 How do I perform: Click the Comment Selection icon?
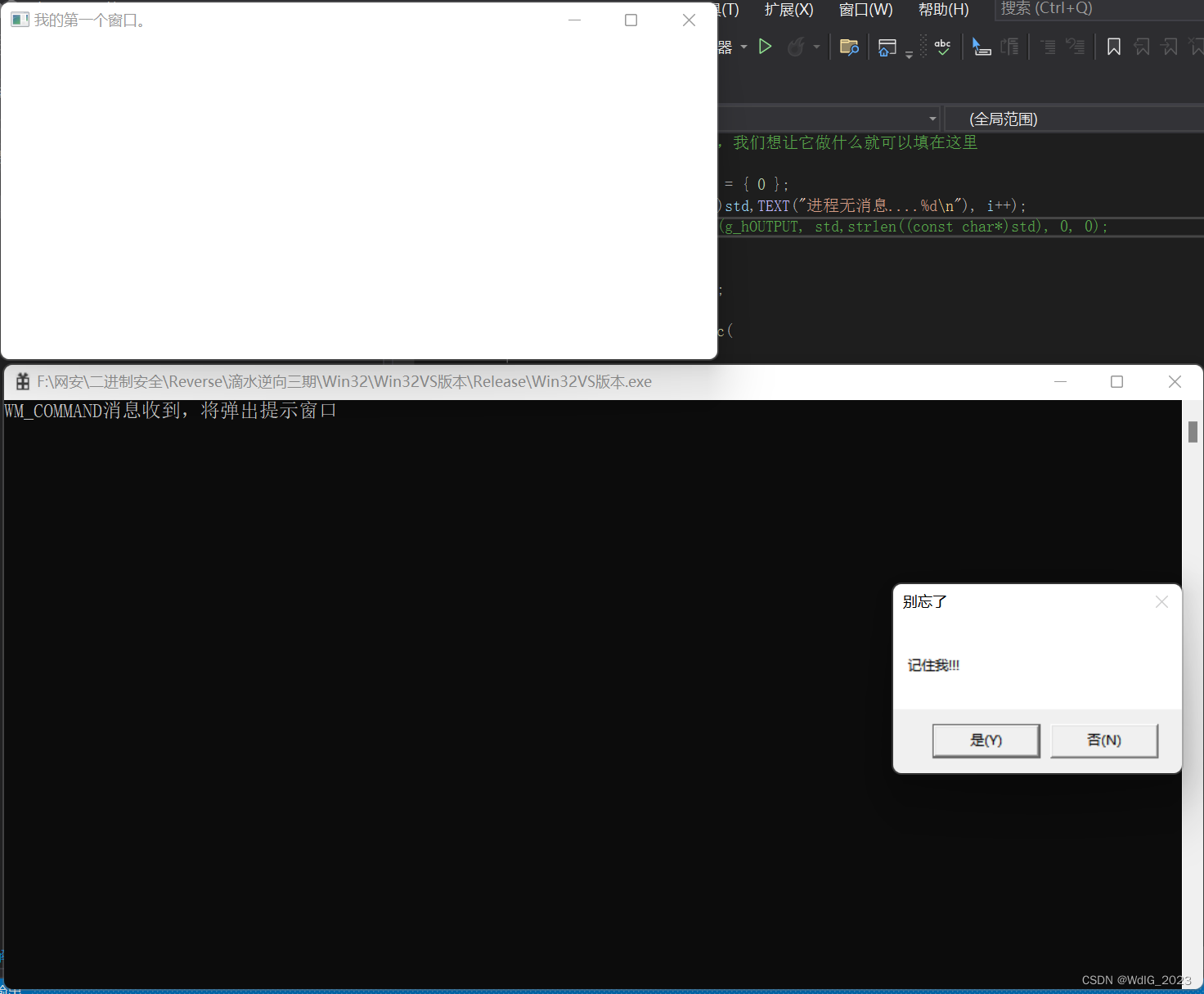[x=1048, y=47]
